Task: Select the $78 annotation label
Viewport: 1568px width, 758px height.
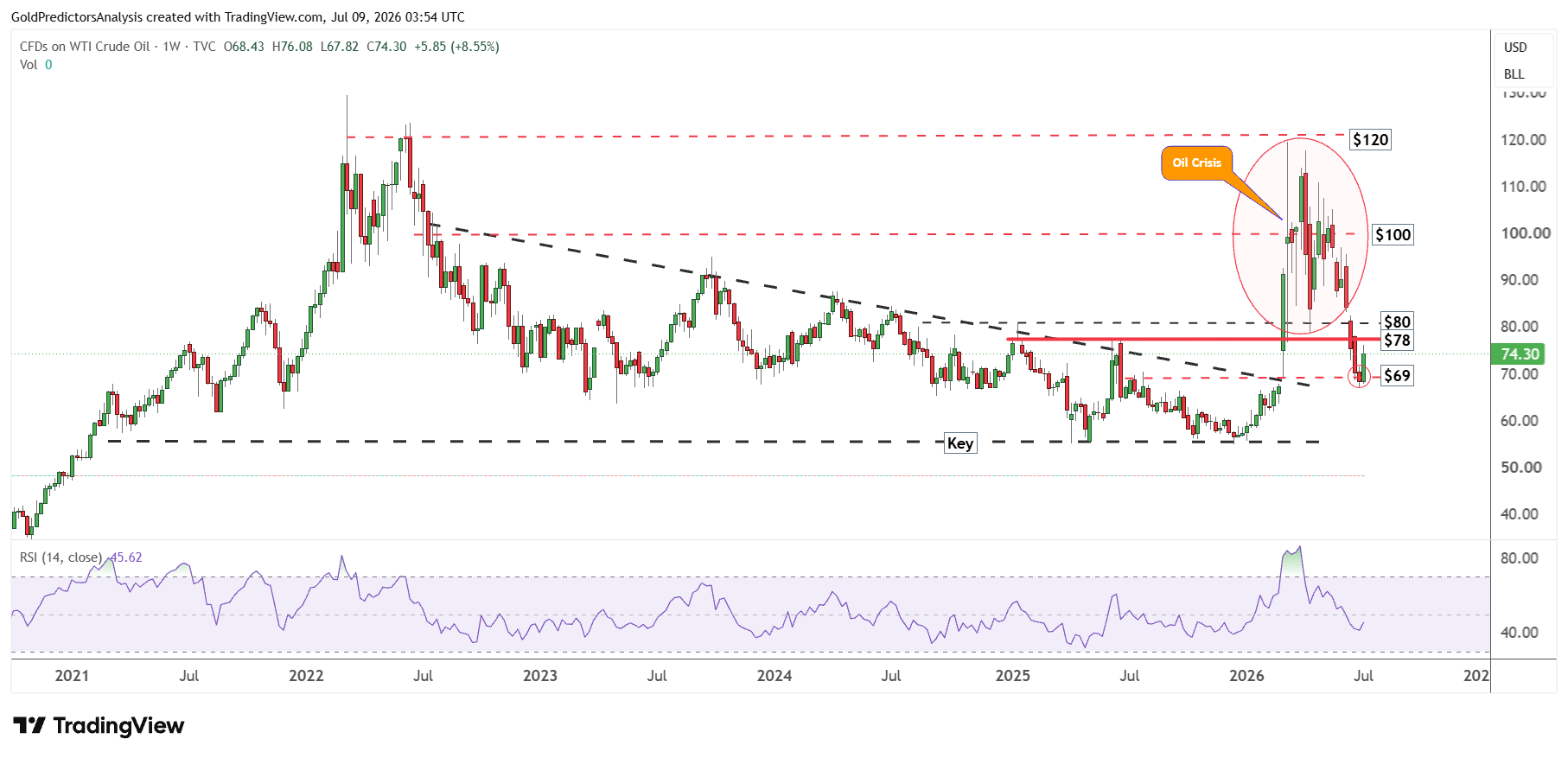Action: 1397,341
